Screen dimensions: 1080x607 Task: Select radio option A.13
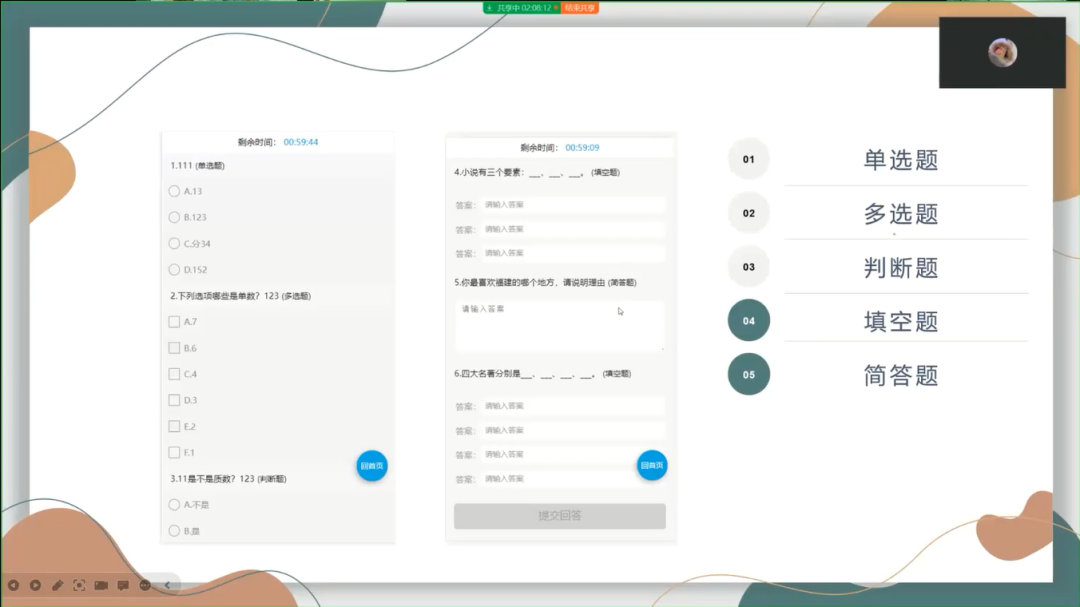point(174,191)
